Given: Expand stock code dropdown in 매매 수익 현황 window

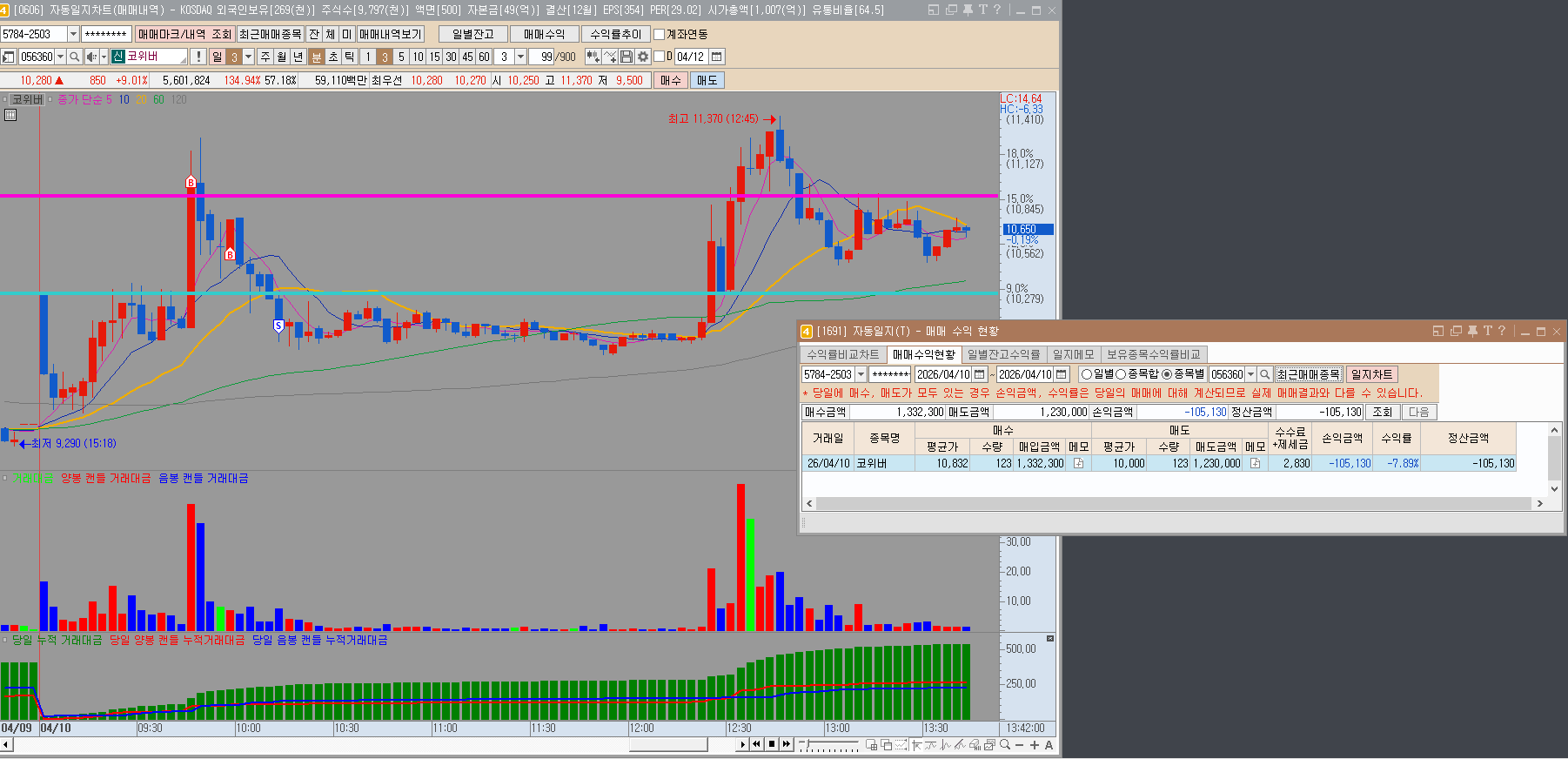Looking at the screenshot, I should 1250,374.
